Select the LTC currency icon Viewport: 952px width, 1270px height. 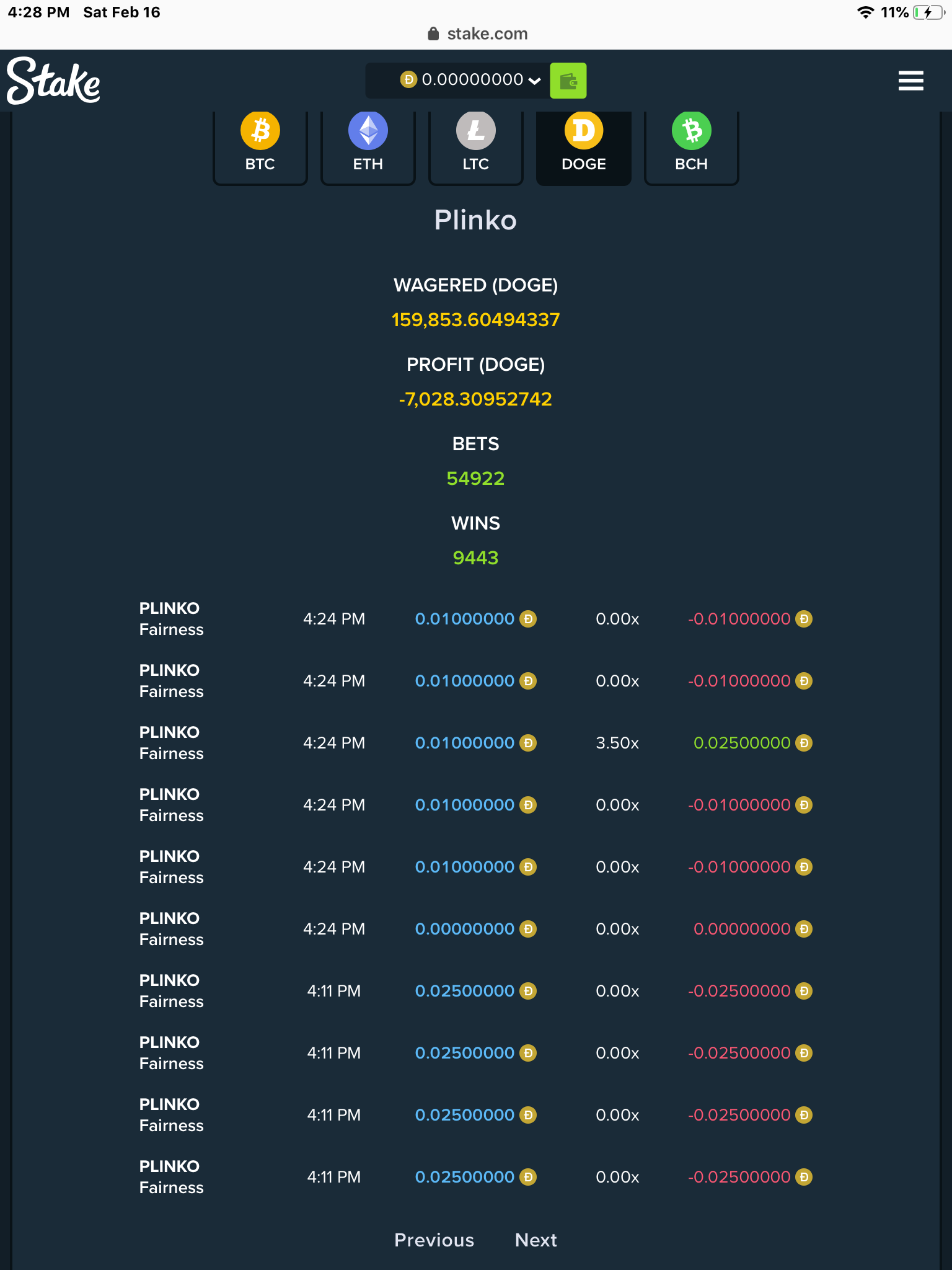pyautogui.click(x=475, y=130)
